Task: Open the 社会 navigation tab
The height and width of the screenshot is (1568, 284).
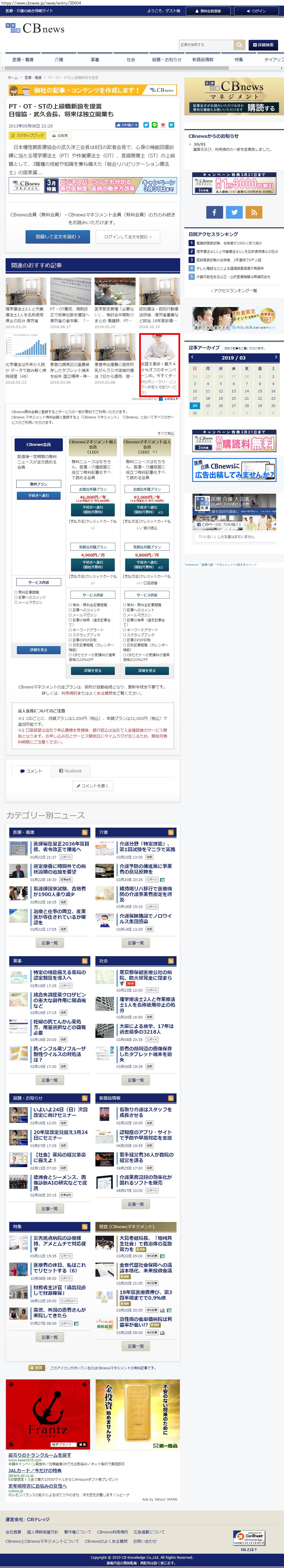Action: click(131, 60)
